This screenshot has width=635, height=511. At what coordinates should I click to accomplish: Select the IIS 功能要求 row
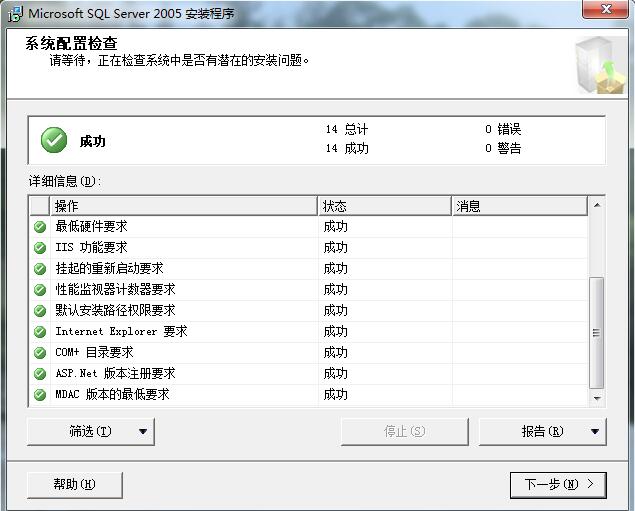(x=309, y=248)
